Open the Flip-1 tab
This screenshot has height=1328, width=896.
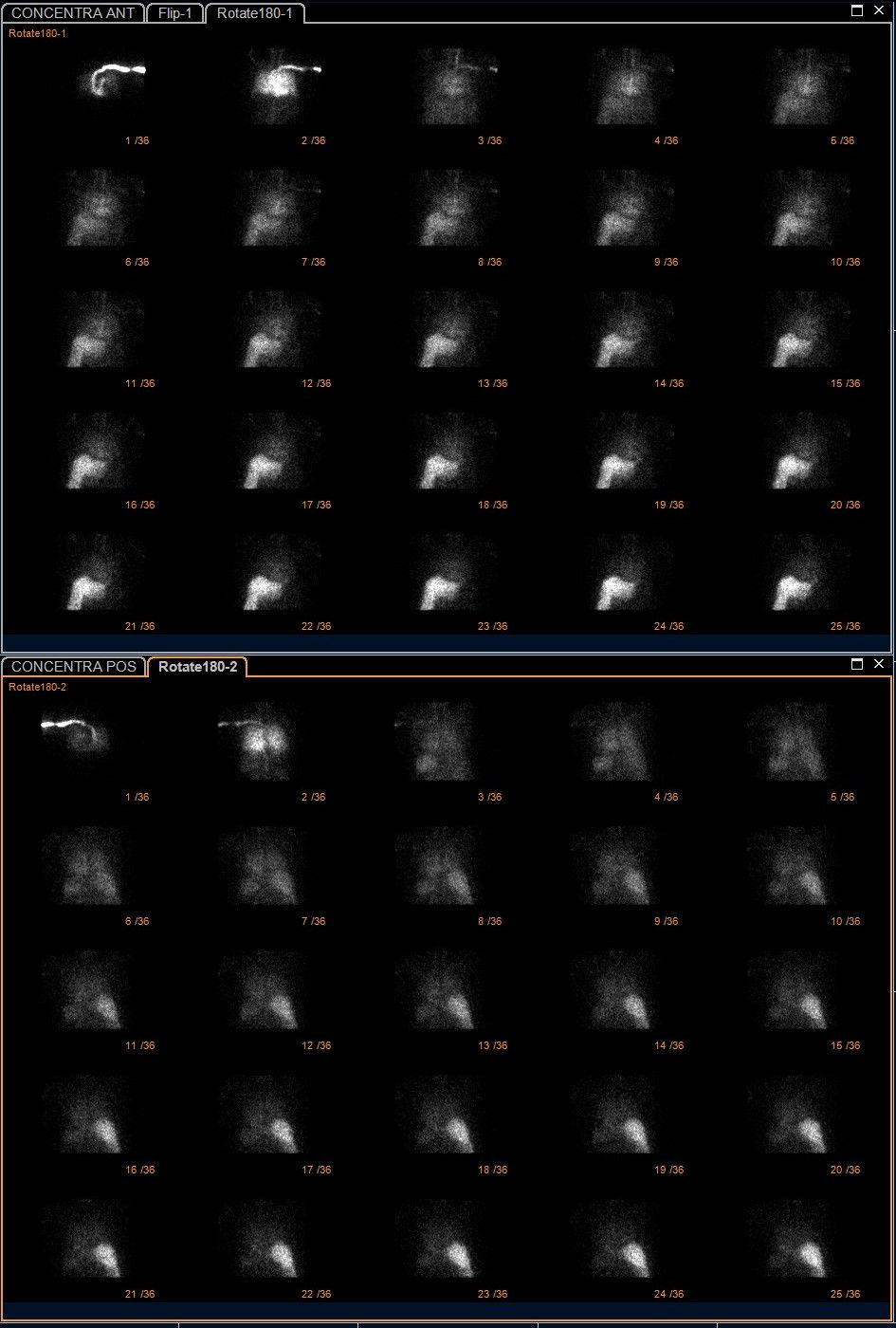(x=175, y=13)
